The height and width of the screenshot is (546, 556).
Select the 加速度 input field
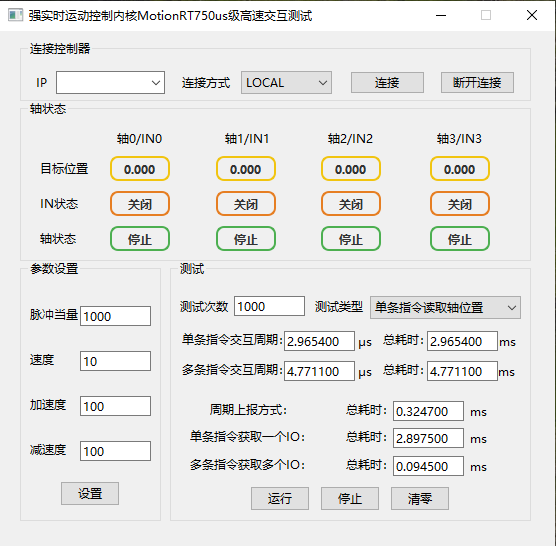(x=115, y=406)
